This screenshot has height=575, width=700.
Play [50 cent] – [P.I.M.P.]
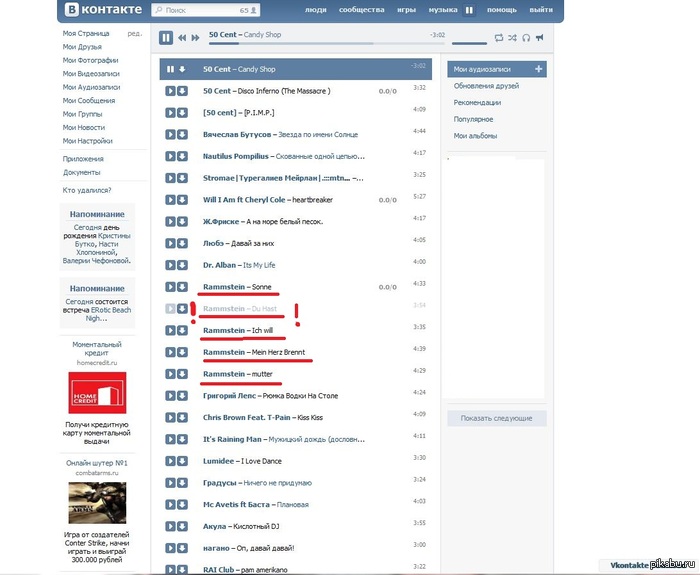pyautogui.click(x=170, y=112)
